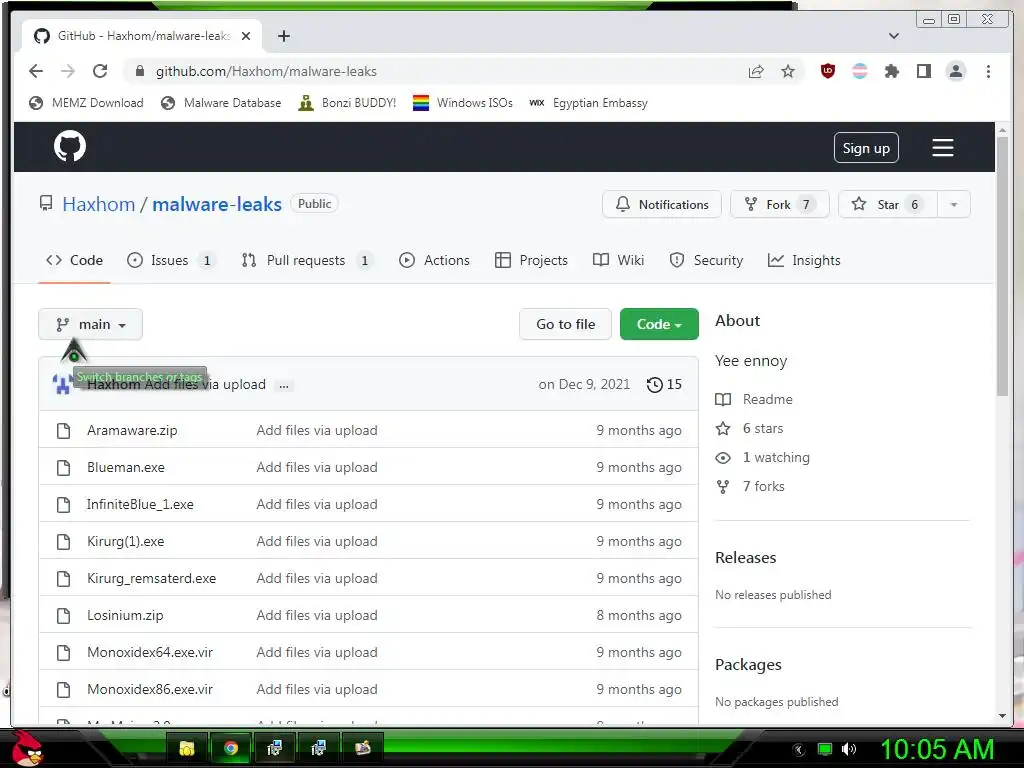Open the Kirurg_remsaterd.exe file
The image size is (1024, 768).
point(152,579)
